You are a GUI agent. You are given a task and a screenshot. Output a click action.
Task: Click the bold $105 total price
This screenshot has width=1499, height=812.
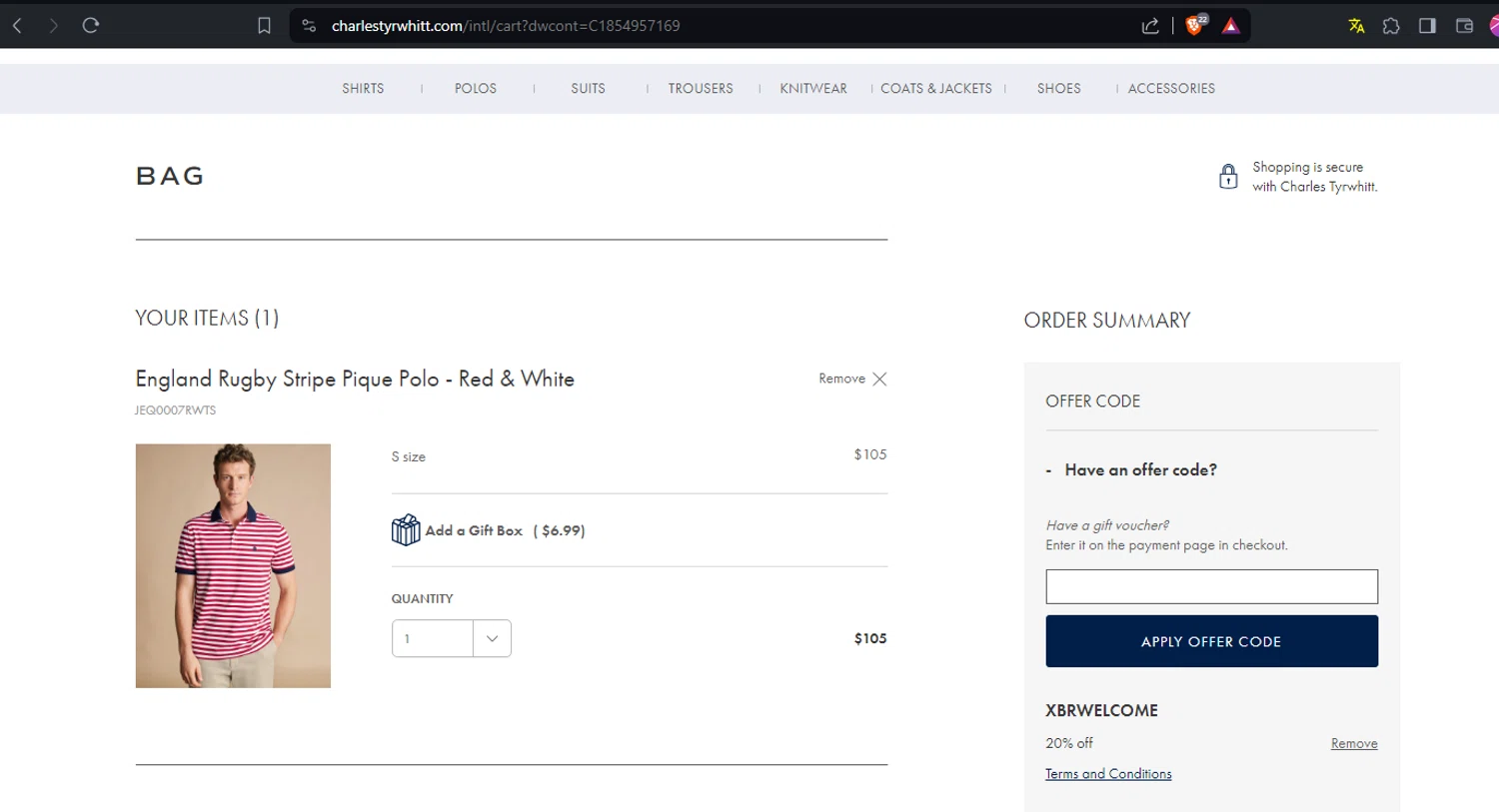870,638
